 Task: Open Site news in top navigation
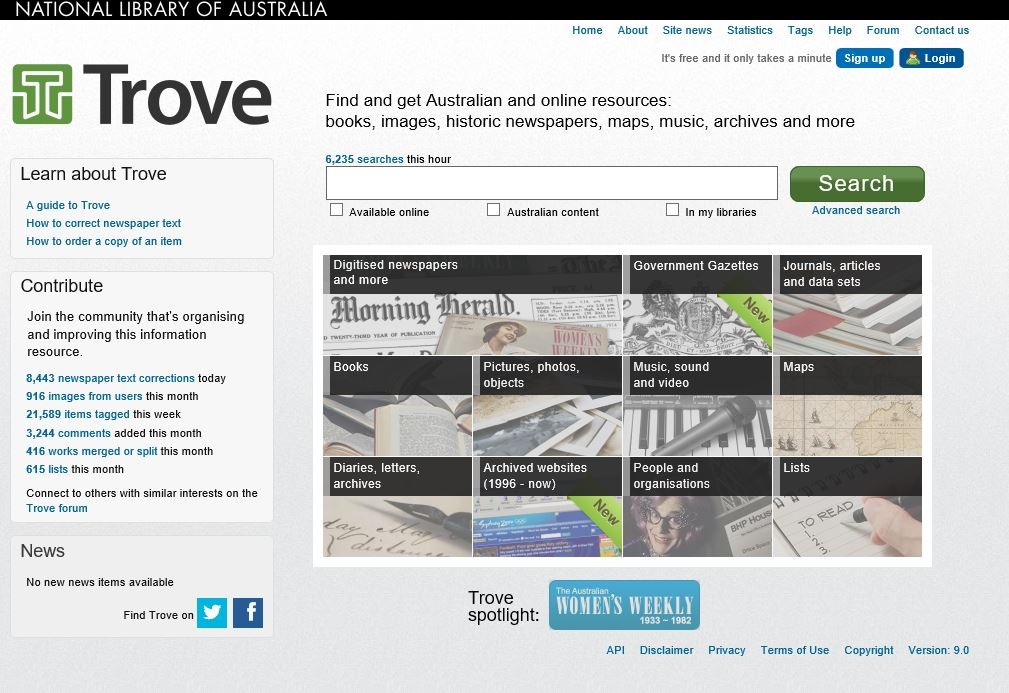(687, 30)
